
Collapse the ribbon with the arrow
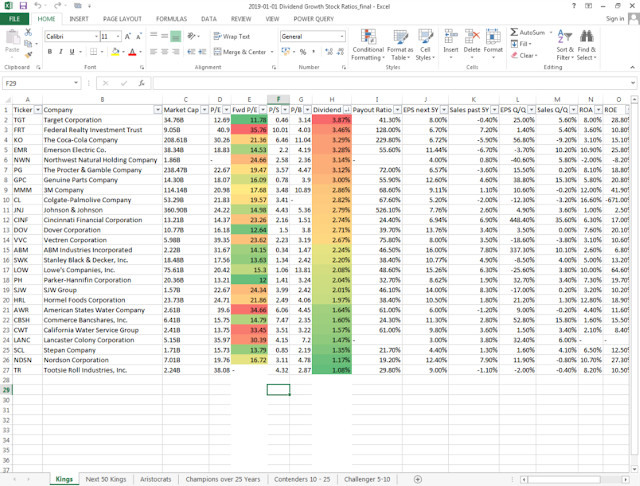coord(632,67)
